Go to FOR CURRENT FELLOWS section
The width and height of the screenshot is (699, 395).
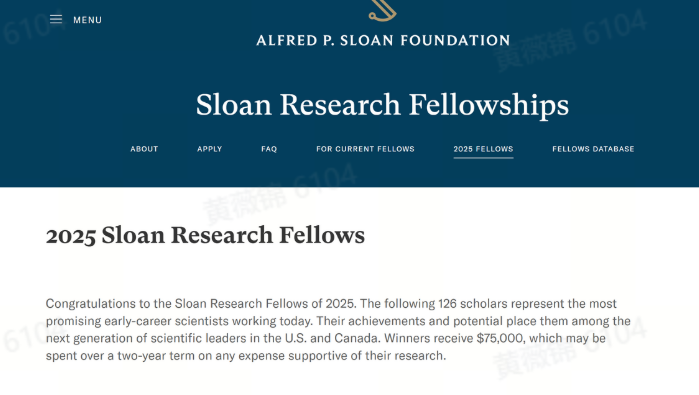coord(365,149)
